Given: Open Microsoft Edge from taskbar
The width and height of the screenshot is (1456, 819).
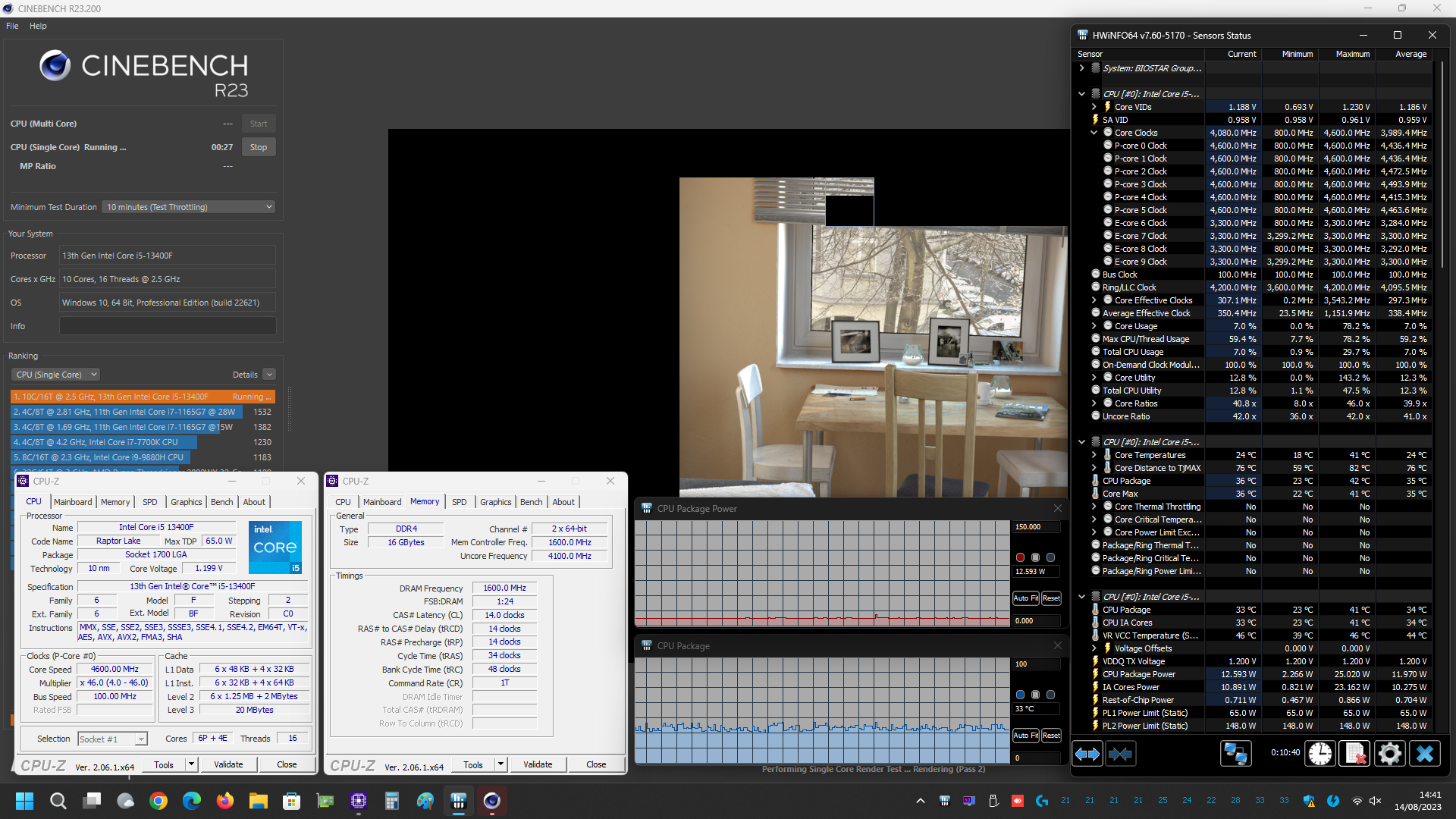Looking at the screenshot, I should coord(192,801).
